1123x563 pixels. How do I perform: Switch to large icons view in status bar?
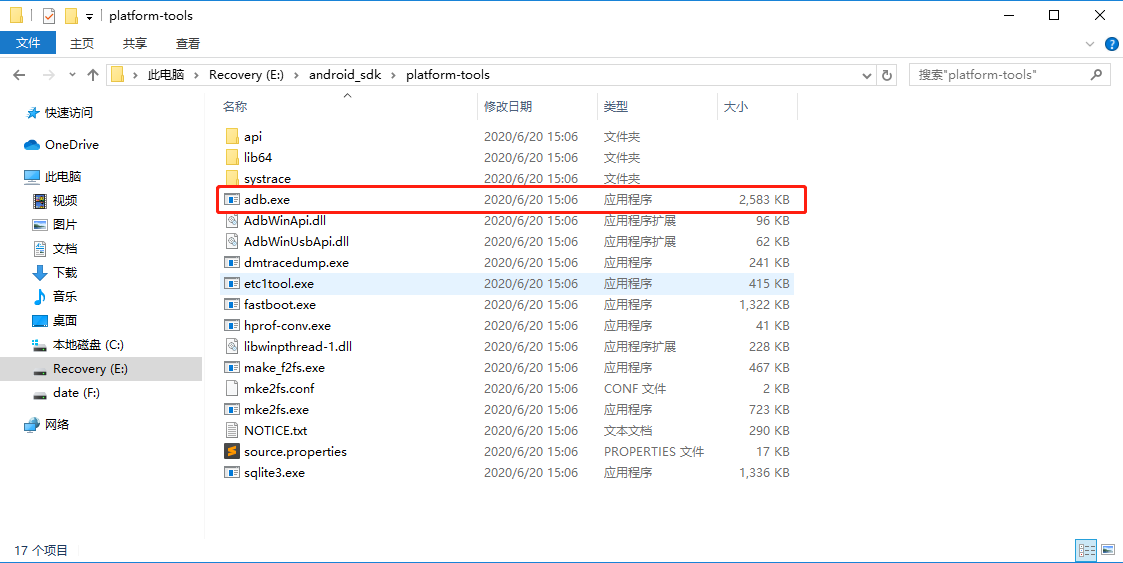click(x=1108, y=550)
